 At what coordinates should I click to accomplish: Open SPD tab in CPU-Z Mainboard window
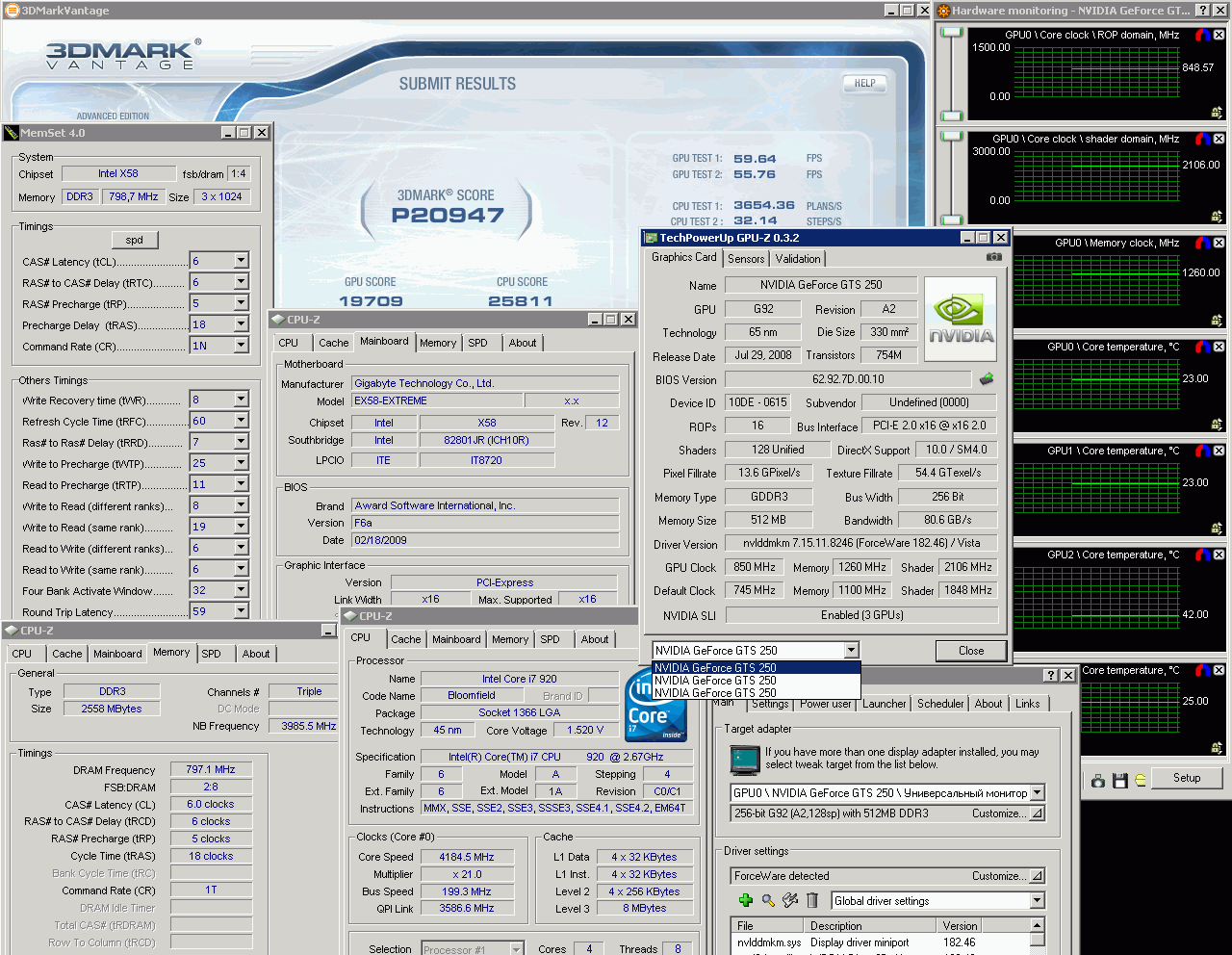(x=477, y=343)
